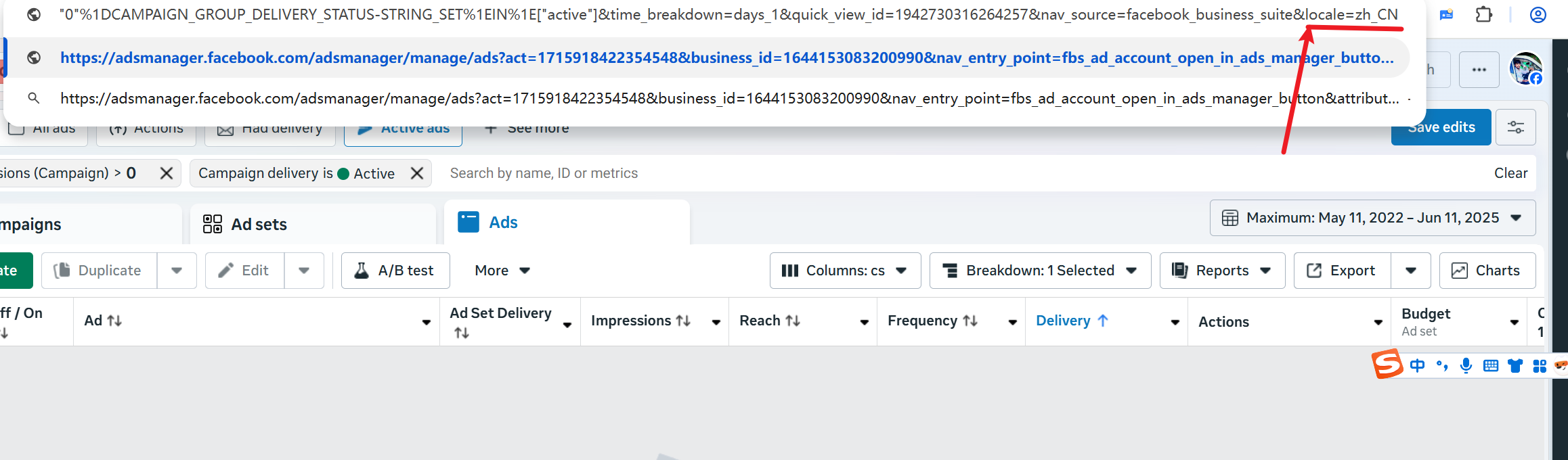Click the three-dot more options button

[1479, 70]
